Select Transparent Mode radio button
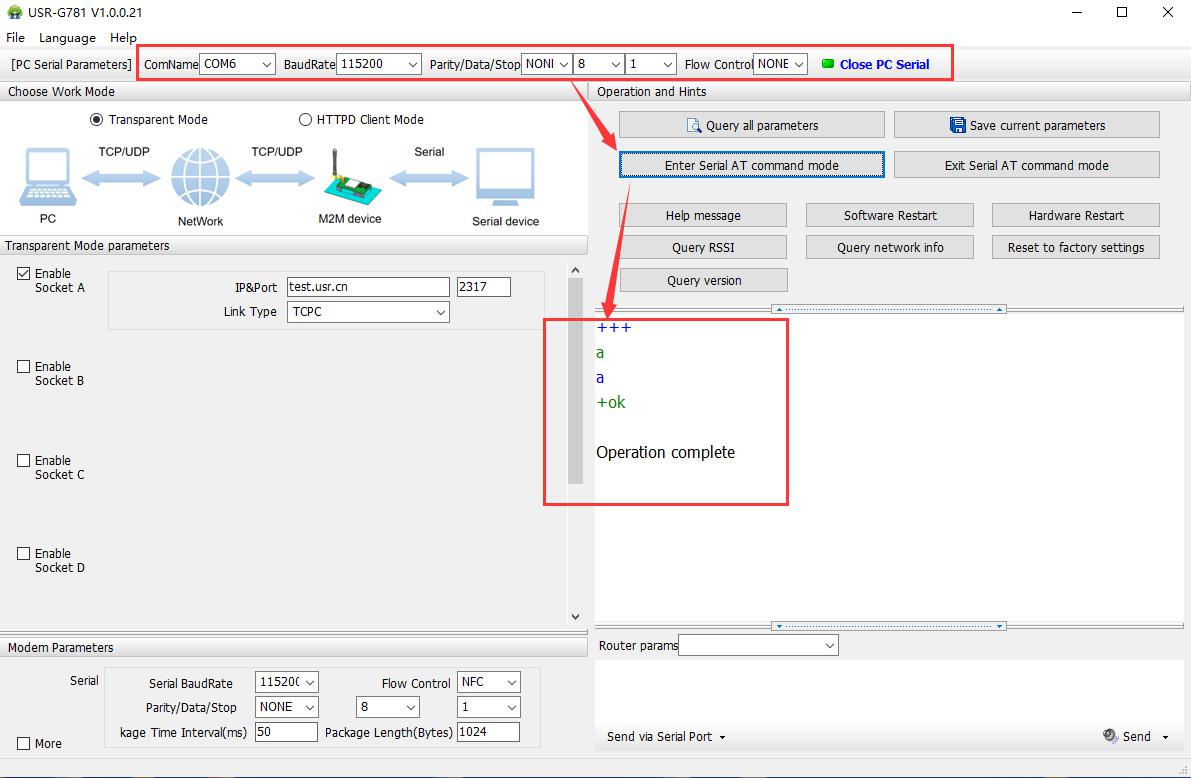1191x778 pixels. [x=96, y=119]
